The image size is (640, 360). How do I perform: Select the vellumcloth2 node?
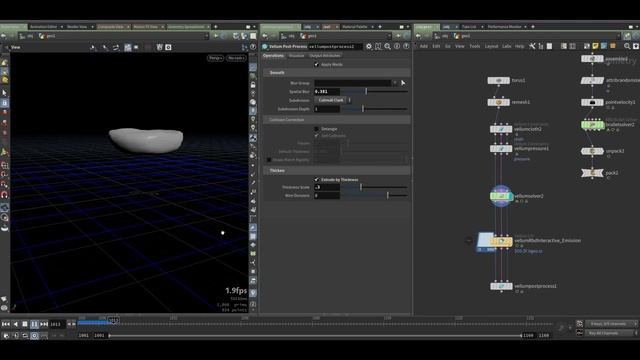[501, 129]
